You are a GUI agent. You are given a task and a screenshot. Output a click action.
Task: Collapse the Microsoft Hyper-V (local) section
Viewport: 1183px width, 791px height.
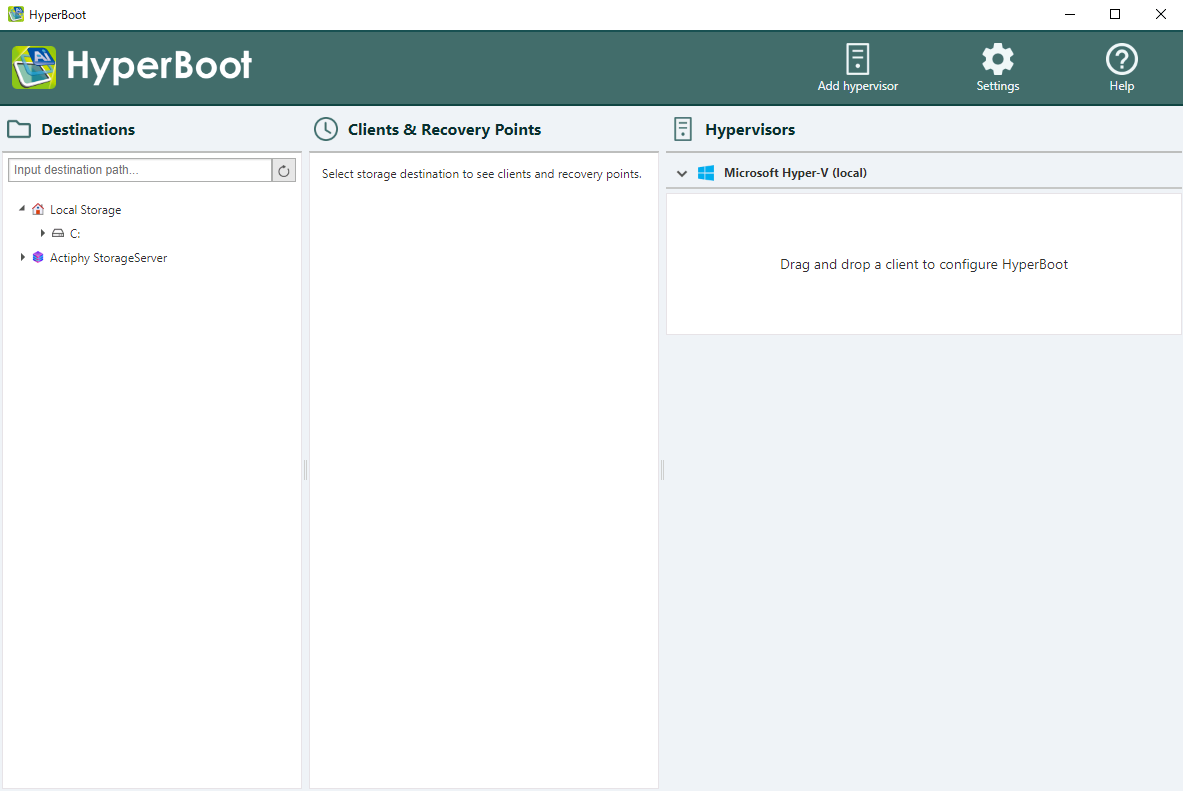tap(682, 174)
